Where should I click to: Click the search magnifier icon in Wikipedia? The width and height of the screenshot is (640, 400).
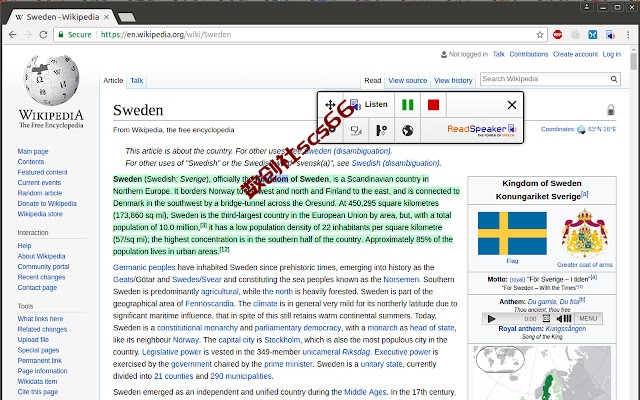[613, 79]
